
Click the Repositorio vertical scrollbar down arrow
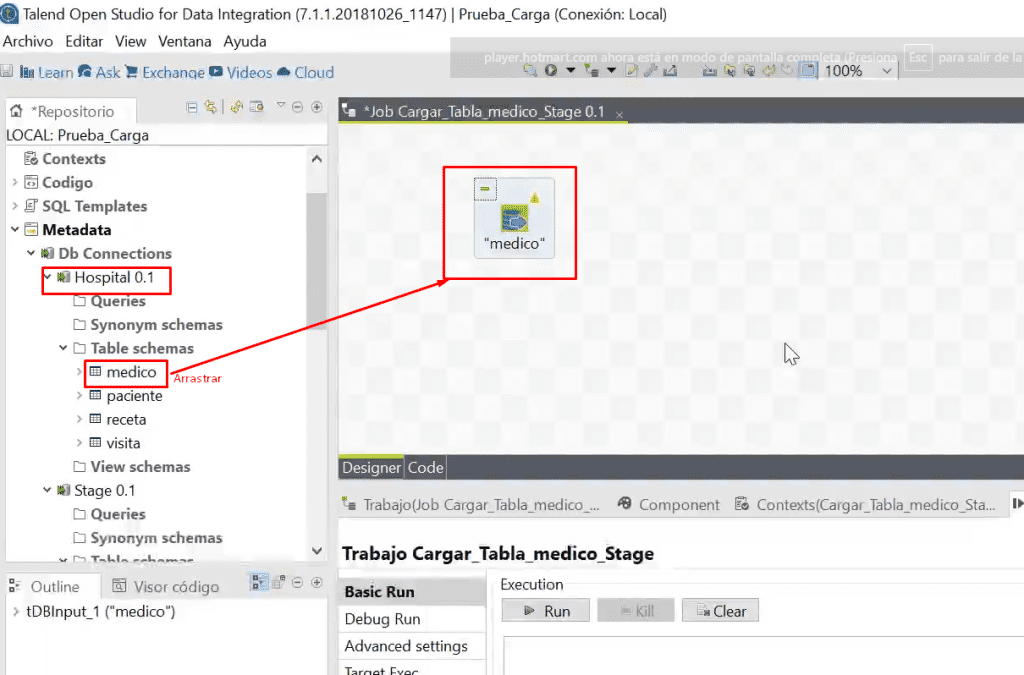pyautogui.click(x=317, y=550)
